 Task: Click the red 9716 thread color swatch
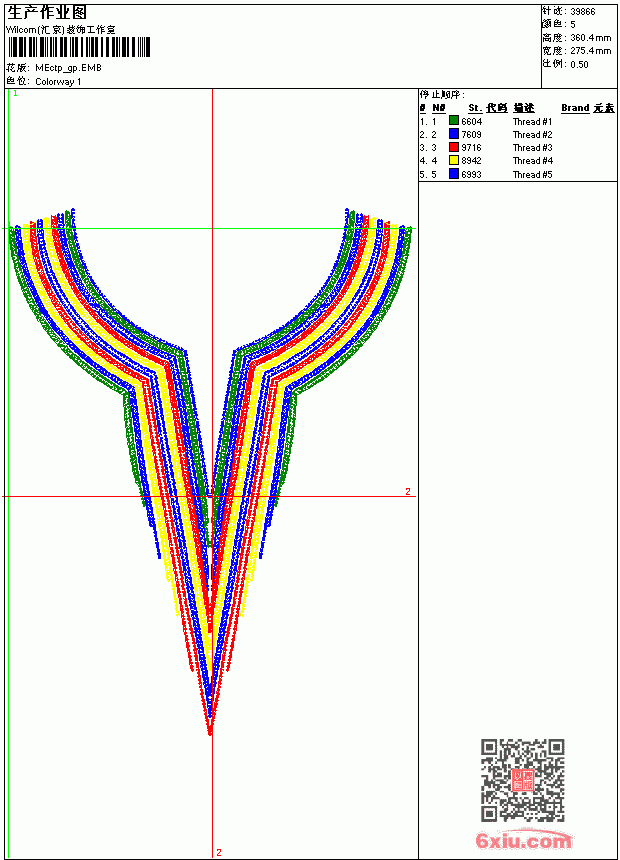(x=454, y=147)
